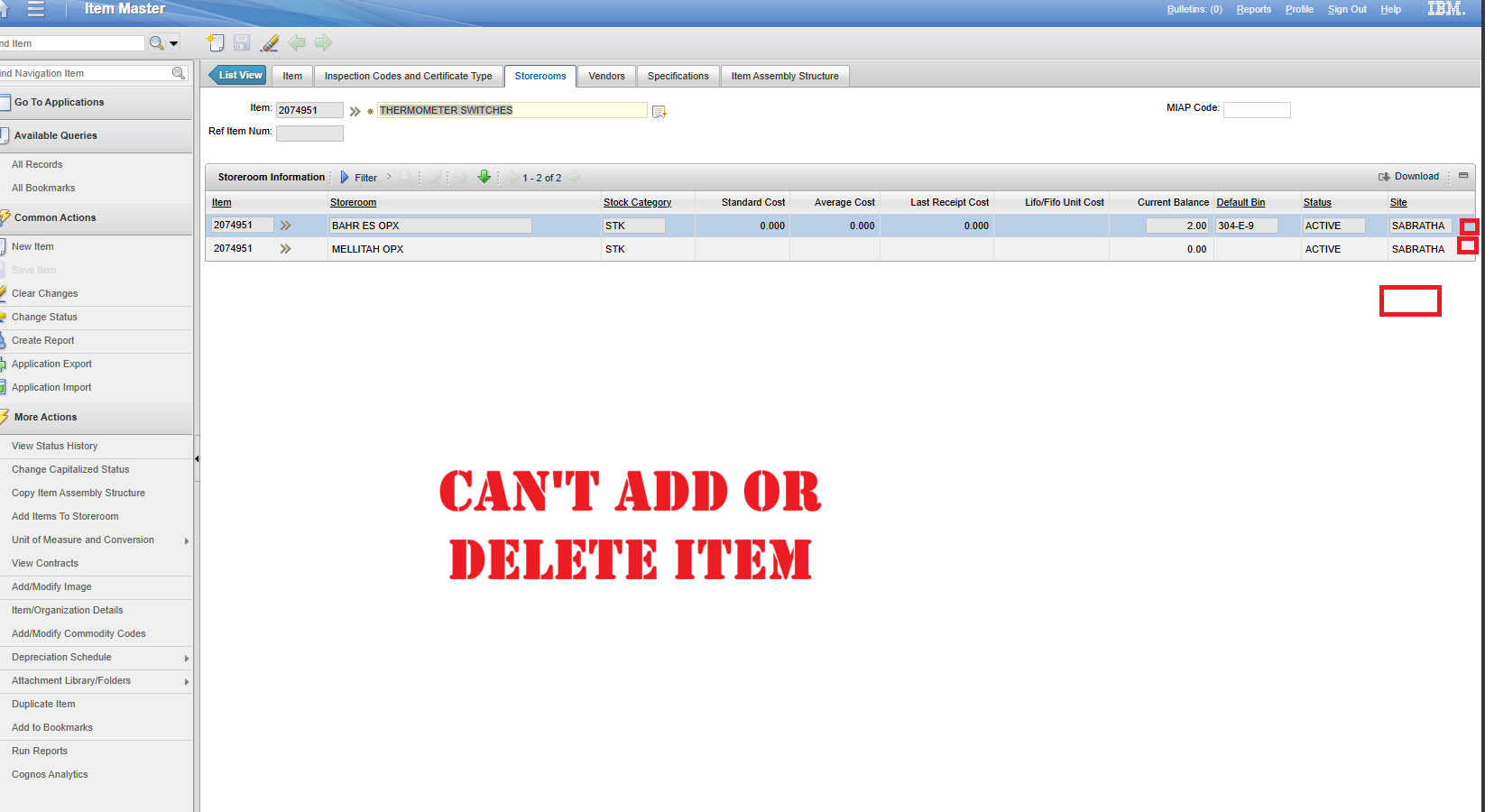This screenshot has width=1485, height=812.
Task: Sort the table by the Default Bin column
Action: coord(1241,202)
